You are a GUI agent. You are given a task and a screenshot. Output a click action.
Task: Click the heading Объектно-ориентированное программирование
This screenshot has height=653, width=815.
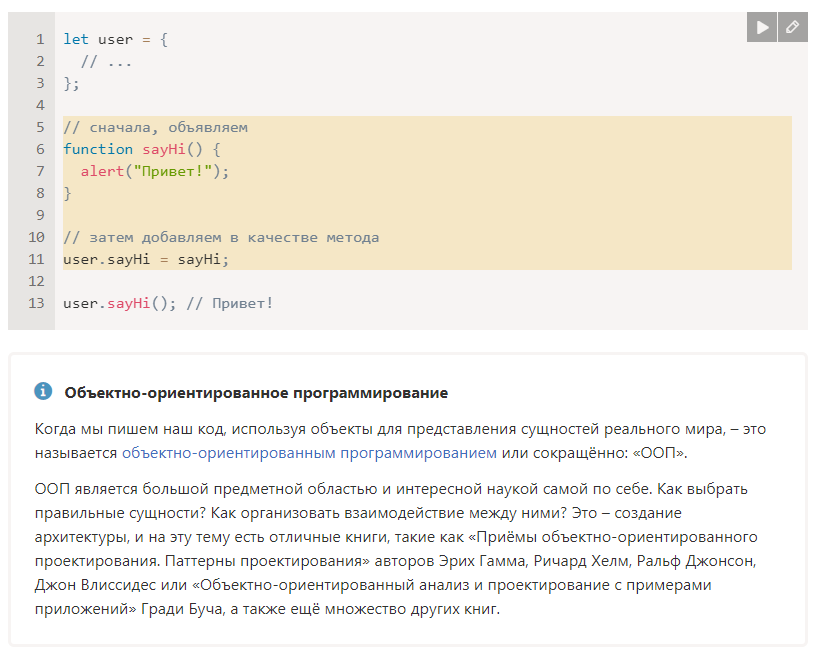[256, 393]
